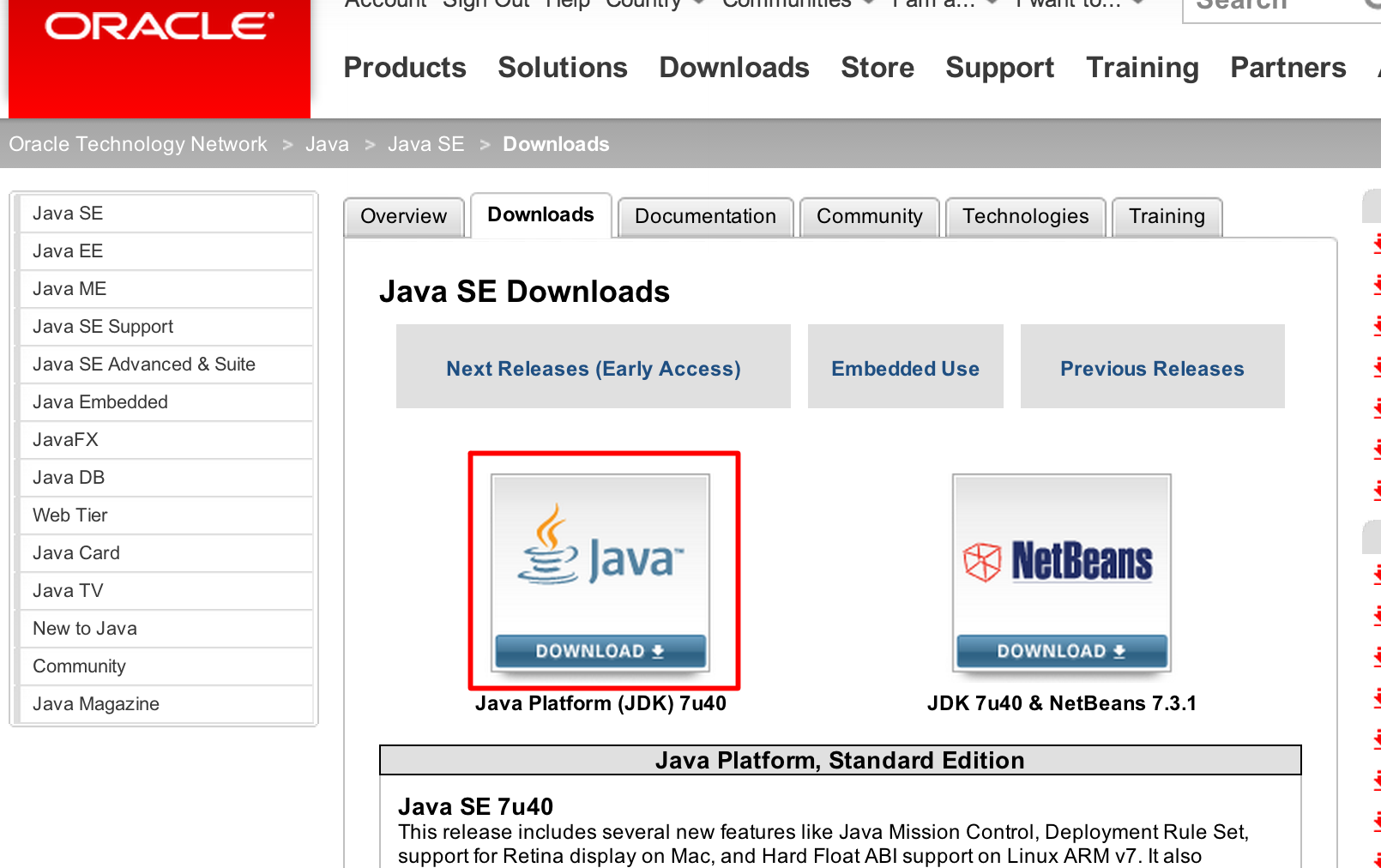1381x868 pixels.
Task: Switch to the Community tab
Action: (x=870, y=217)
